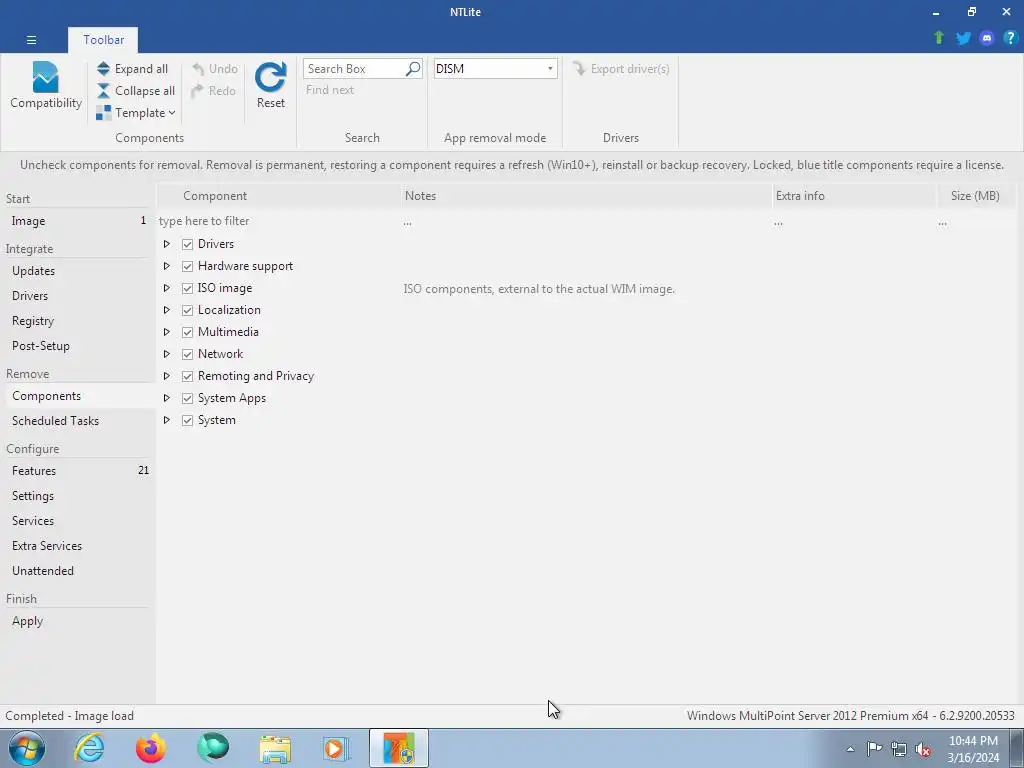The height and width of the screenshot is (768, 1024).
Task: Click Export driver(s)
Action: 621,69
